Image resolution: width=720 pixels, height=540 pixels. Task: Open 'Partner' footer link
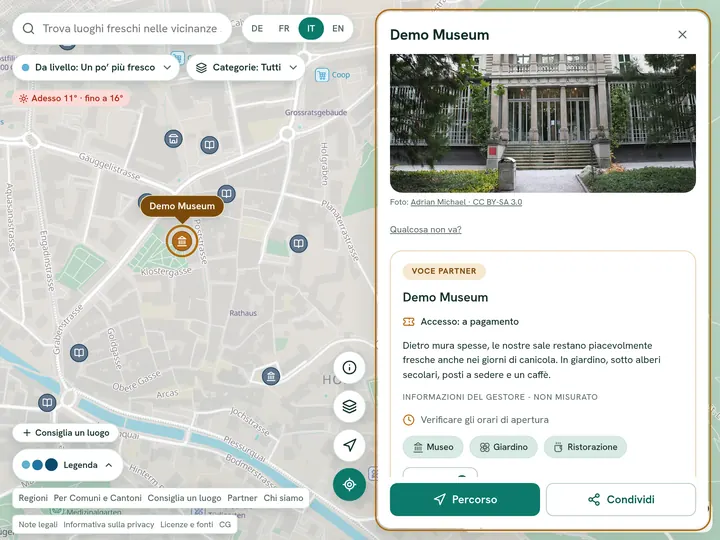pos(242,498)
